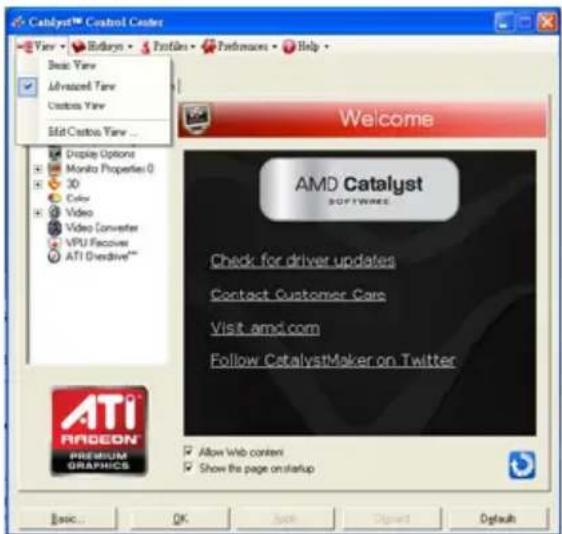The width and height of the screenshot is (562, 534).
Task: Select VPU Recover tree item
Action: (x=97, y=243)
